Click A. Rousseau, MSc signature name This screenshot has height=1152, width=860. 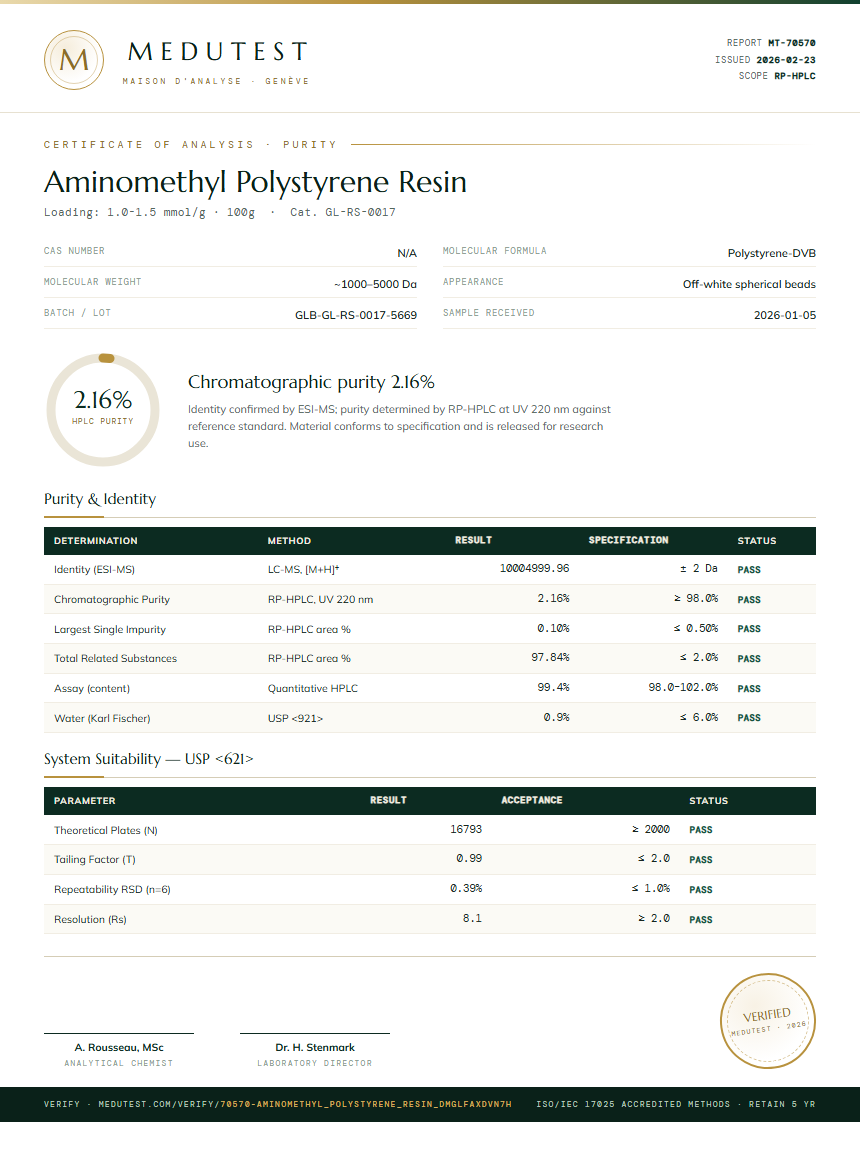tap(119, 1048)
